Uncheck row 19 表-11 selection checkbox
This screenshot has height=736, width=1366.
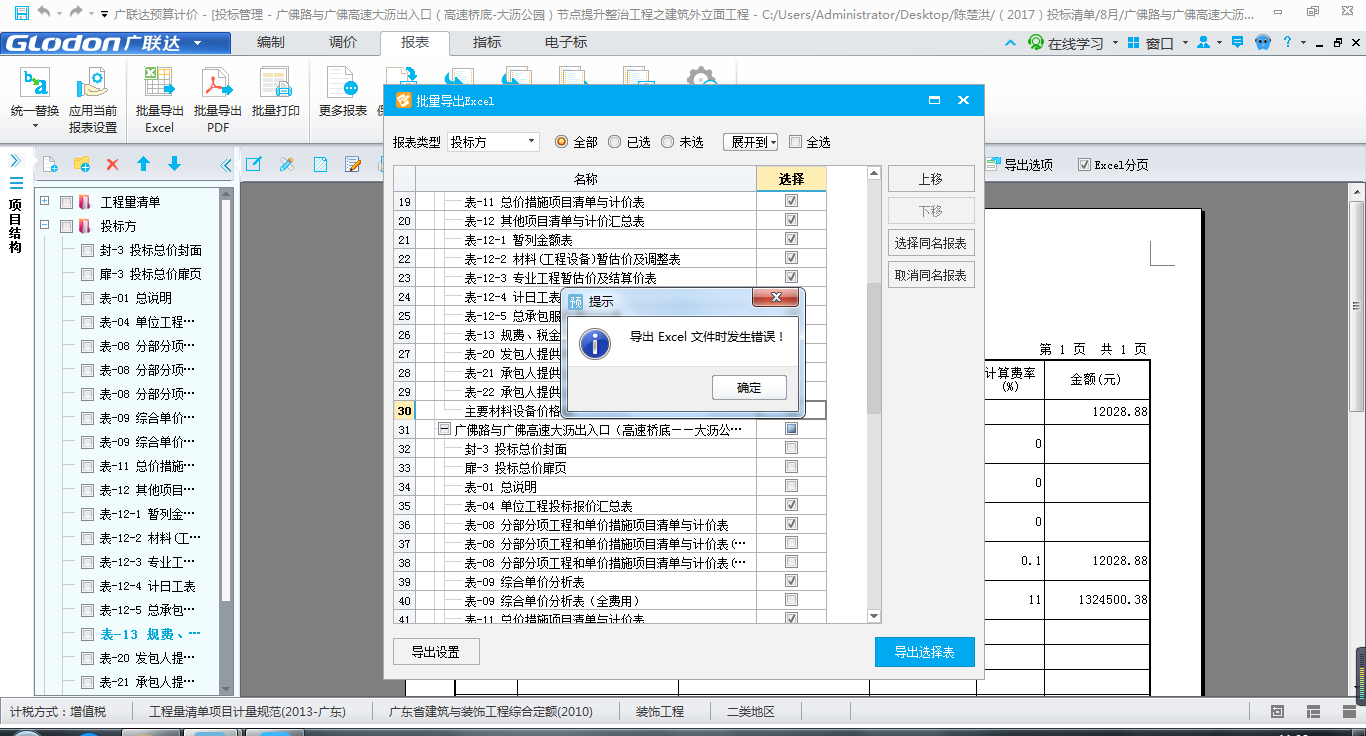click(791, 201)
